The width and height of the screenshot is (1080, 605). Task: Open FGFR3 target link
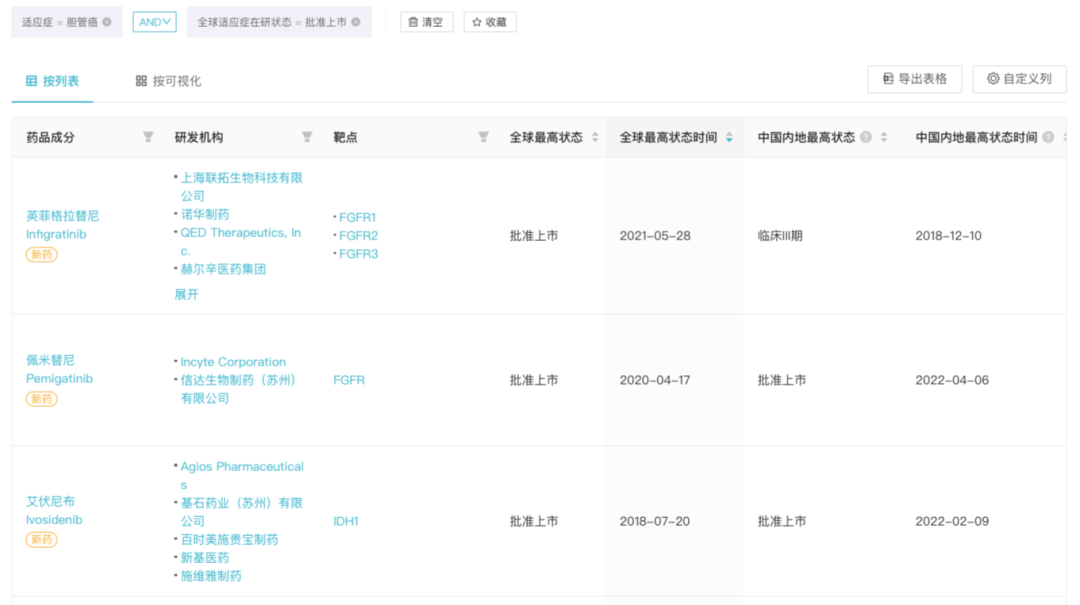click(358, 254)
